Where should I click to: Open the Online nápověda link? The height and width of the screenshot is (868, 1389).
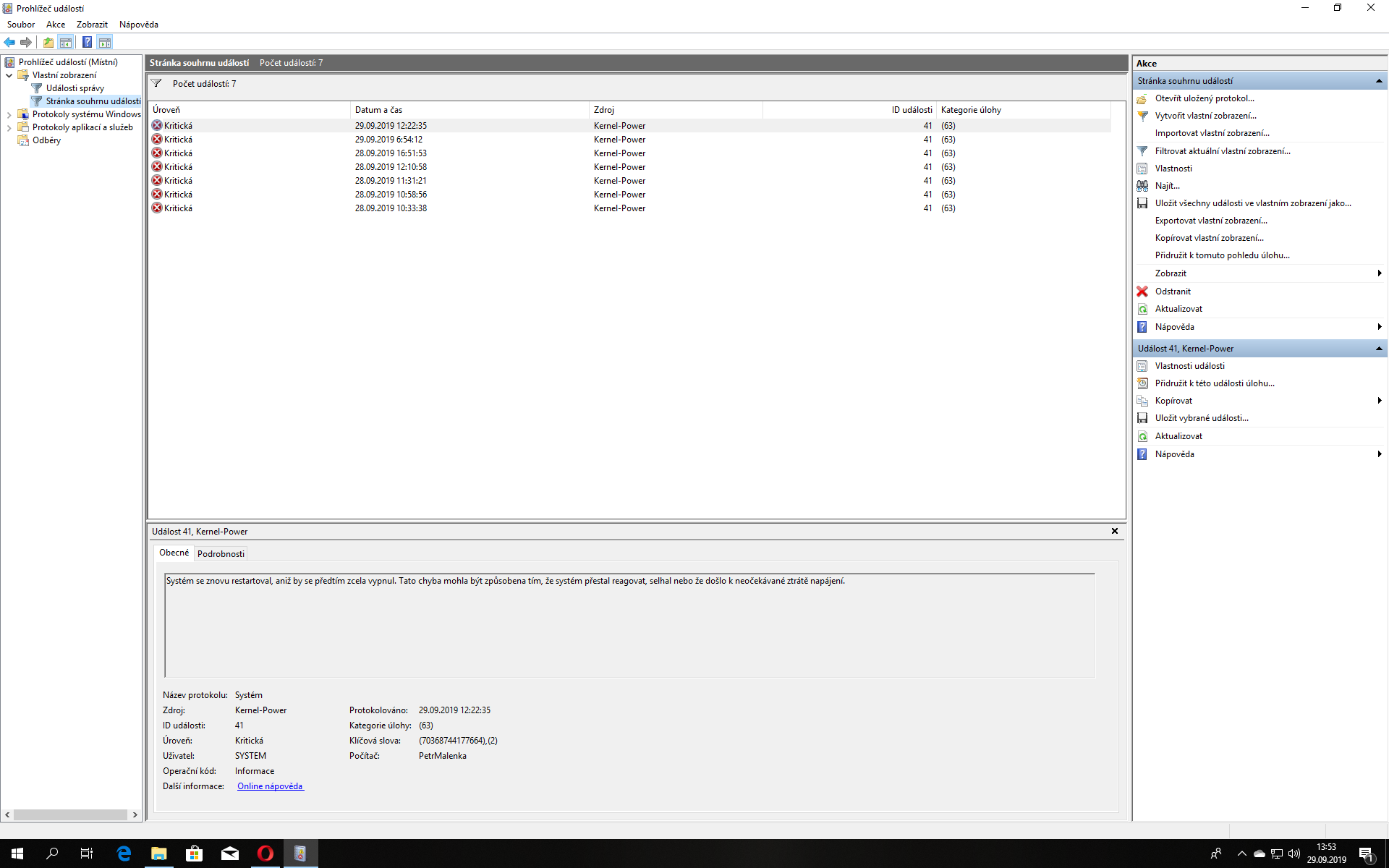[270, 786]
